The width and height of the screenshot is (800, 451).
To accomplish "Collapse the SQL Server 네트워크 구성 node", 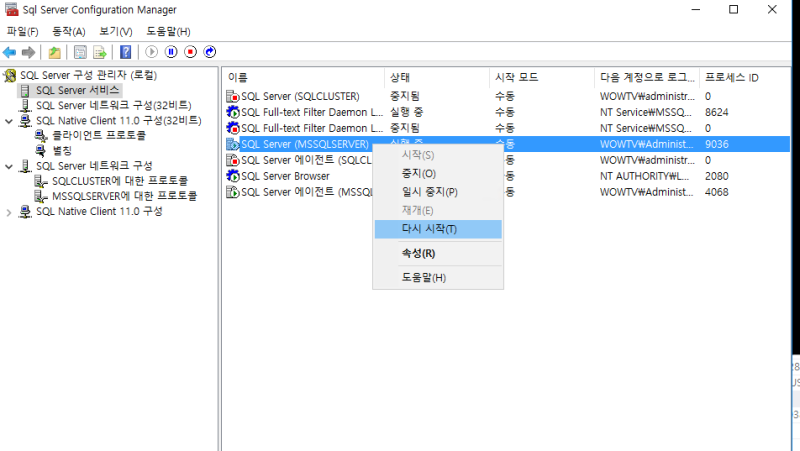I will click(x=9, y=166).
